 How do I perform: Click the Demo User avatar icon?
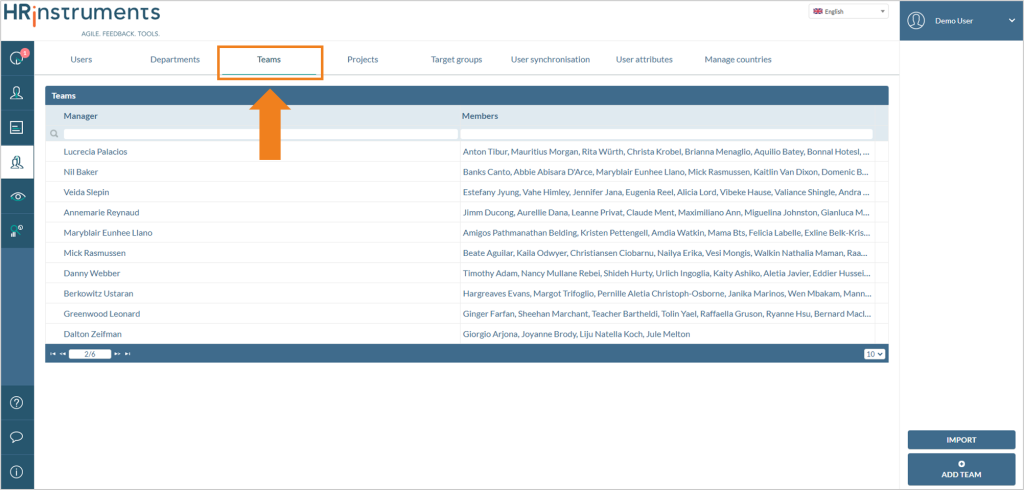pos(916,20)
